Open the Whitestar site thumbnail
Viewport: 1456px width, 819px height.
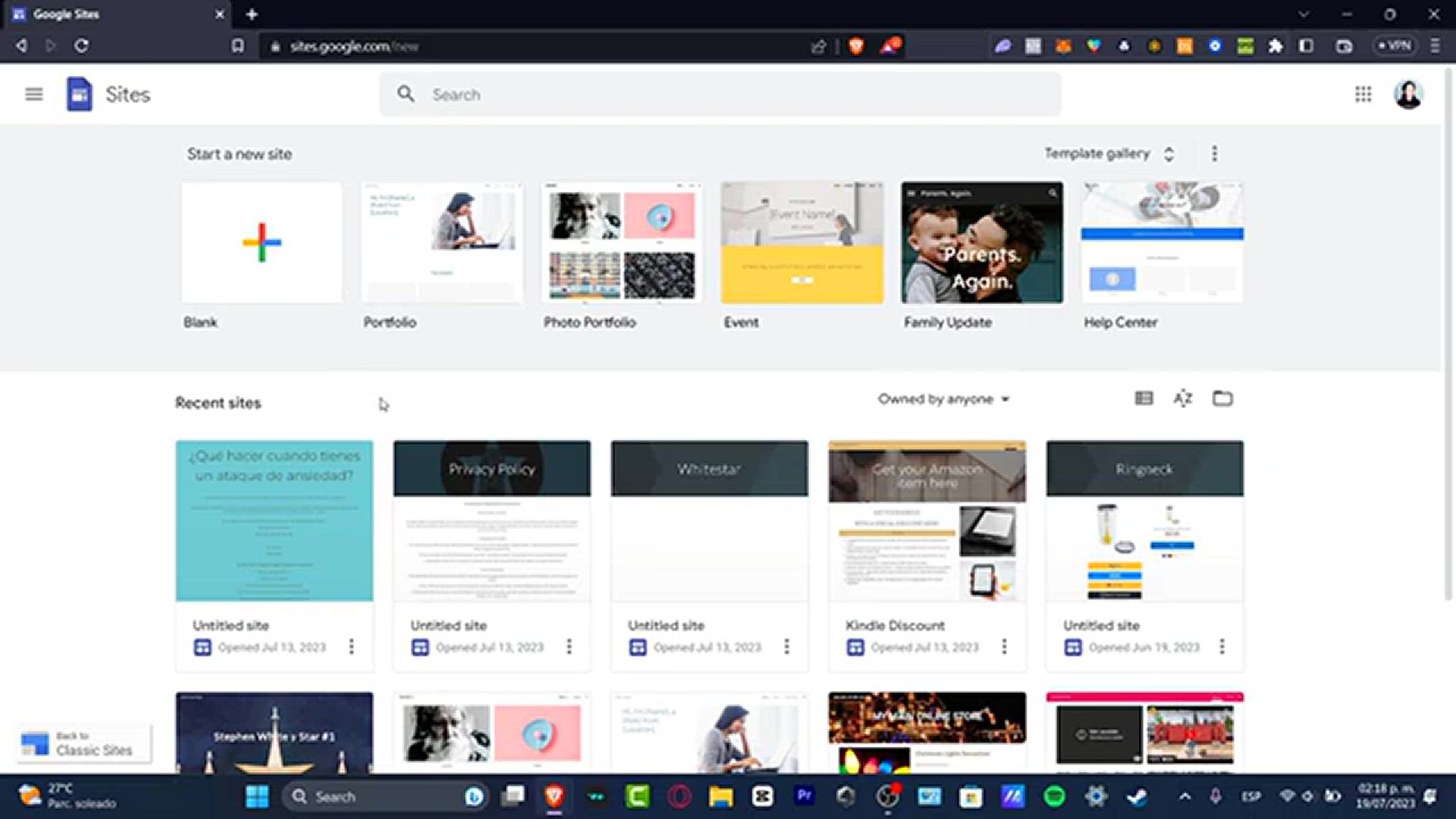[710, 521]
